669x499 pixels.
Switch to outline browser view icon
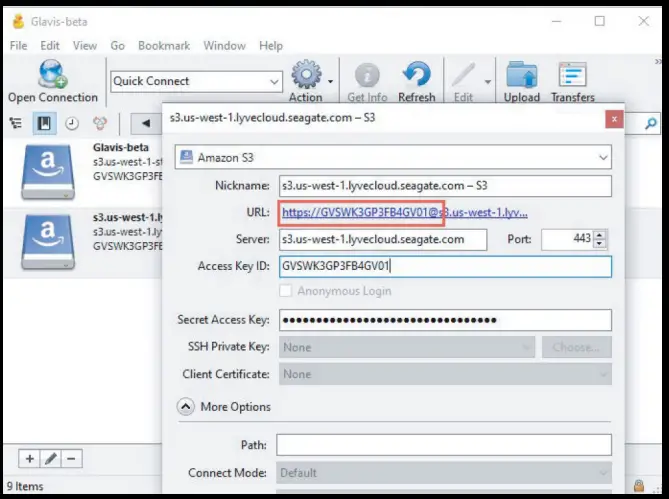pyautogui.click(x=16, y=123)
